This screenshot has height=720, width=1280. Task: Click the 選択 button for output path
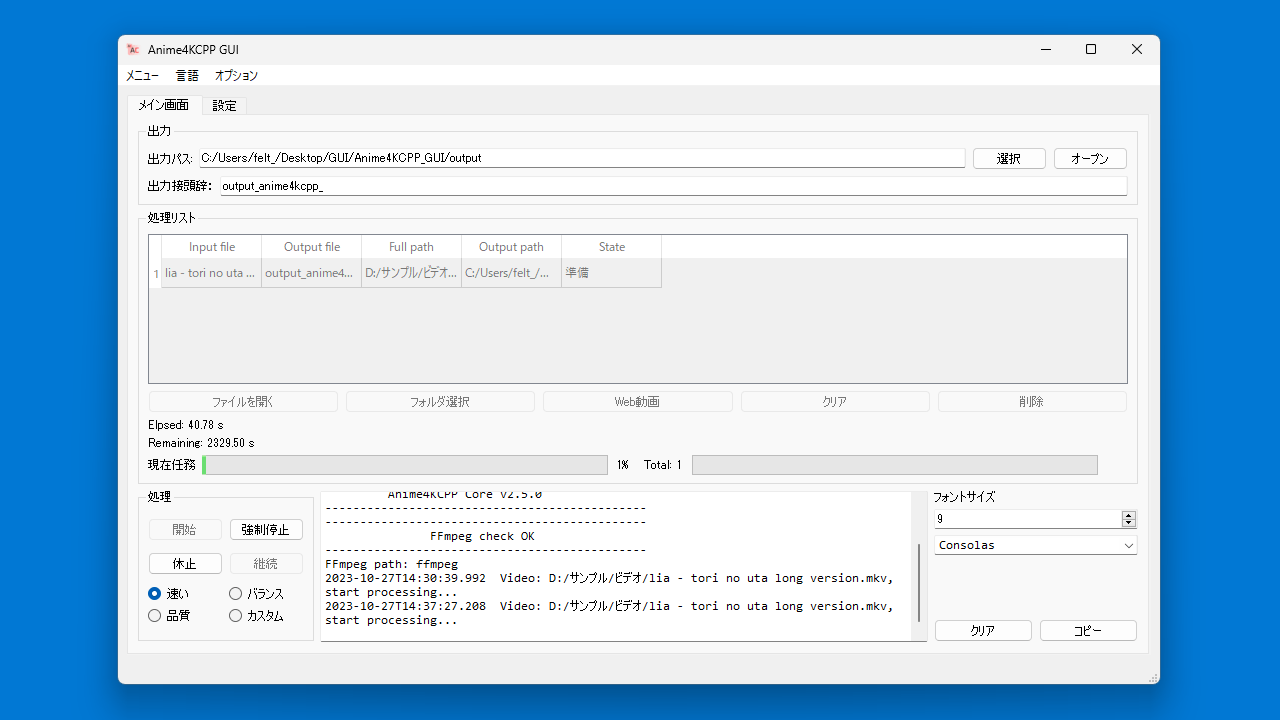pyautogui.click(x=1009, y=159)
